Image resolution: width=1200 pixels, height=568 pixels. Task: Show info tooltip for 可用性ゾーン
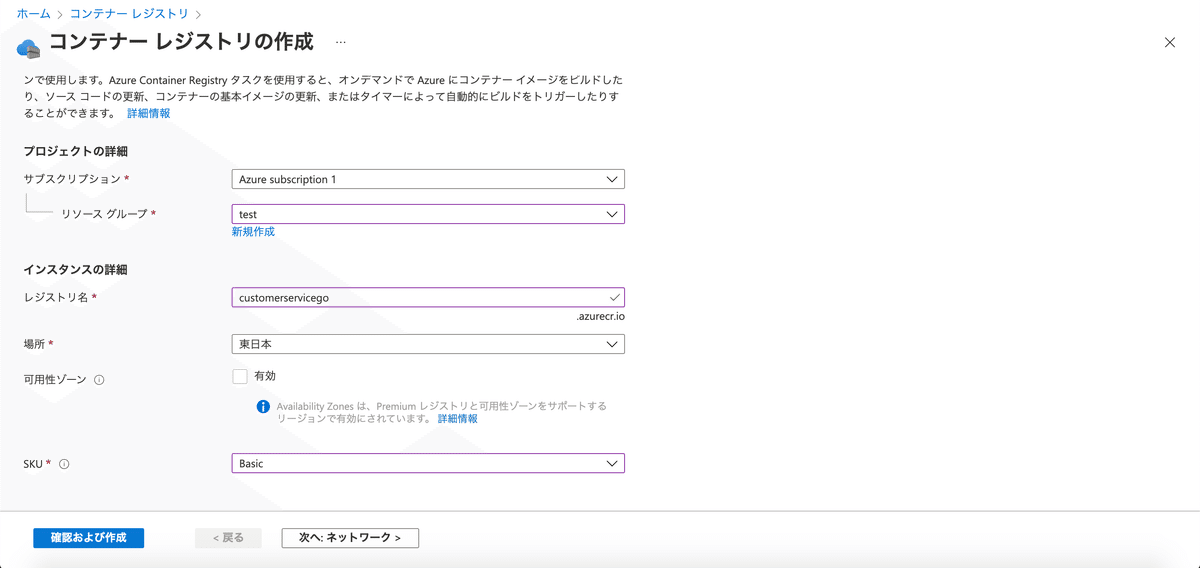99,380
